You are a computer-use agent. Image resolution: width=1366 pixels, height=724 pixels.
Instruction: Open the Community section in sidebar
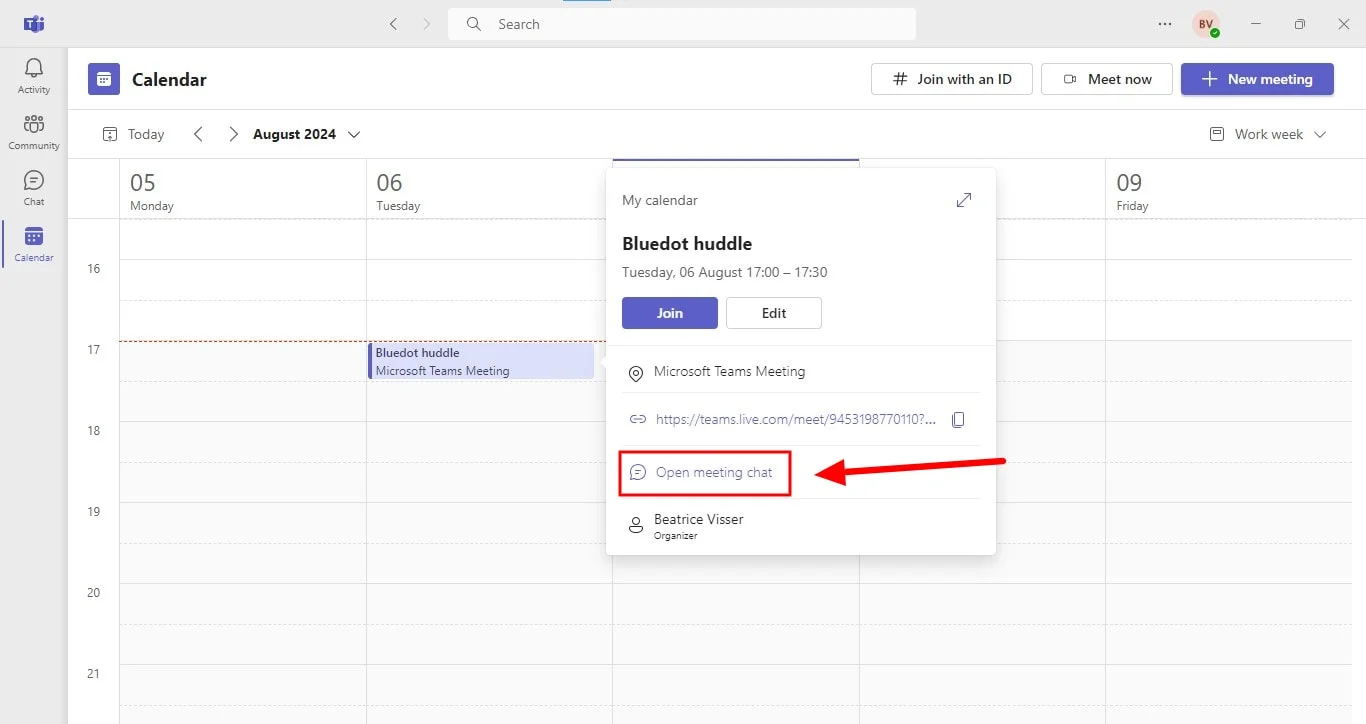[34, 132]
